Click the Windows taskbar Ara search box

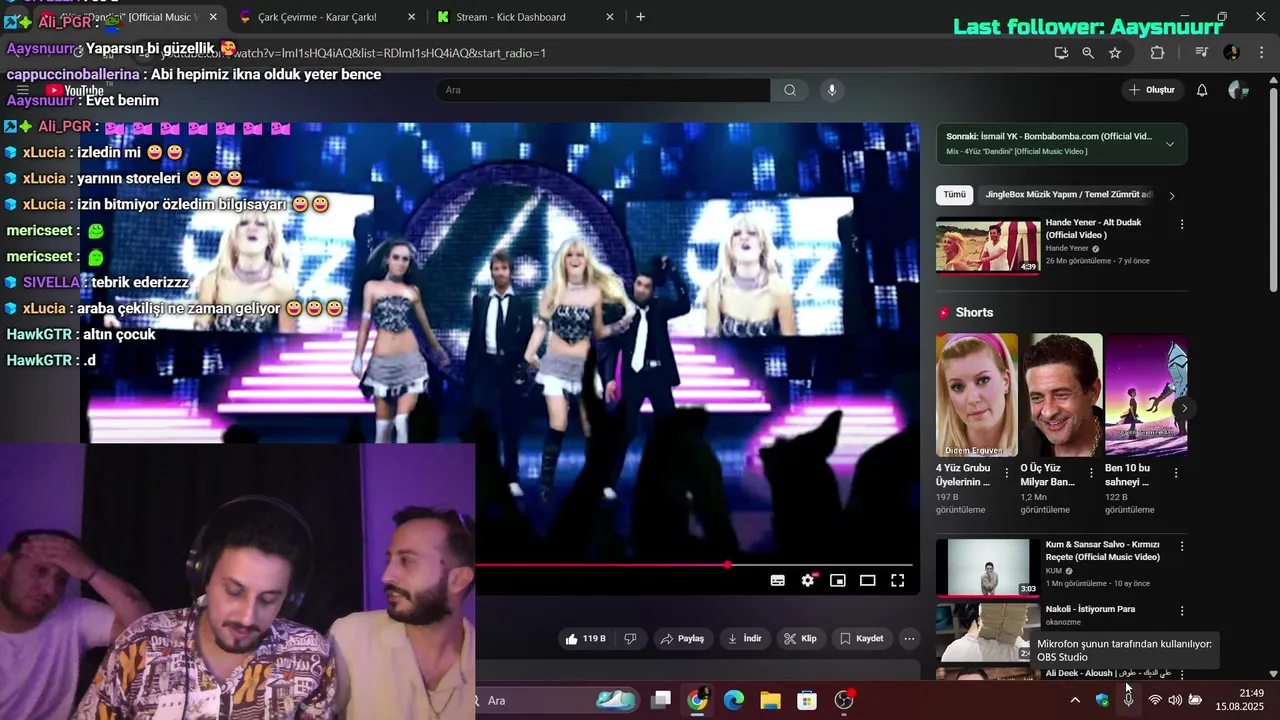click(x=555, y=700)
